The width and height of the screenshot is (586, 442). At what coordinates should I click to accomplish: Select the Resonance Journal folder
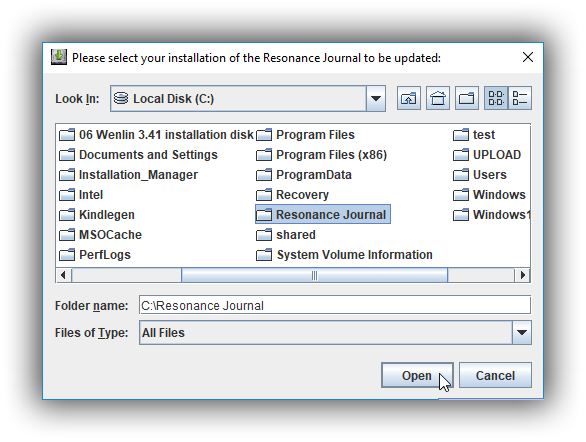(323, 214)
